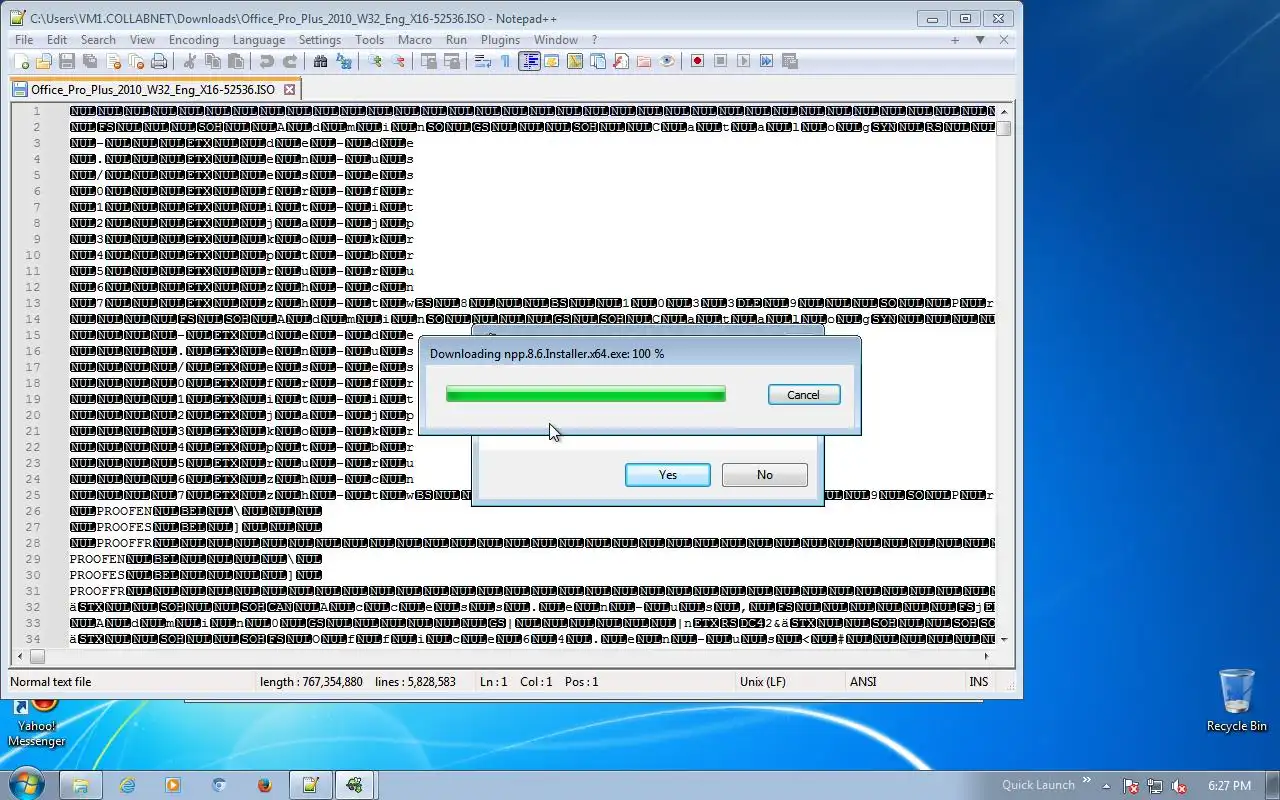This screenshot has width=1280, height=800.
Task: Click the Save file toolbar icon
Action: [67, 61]
